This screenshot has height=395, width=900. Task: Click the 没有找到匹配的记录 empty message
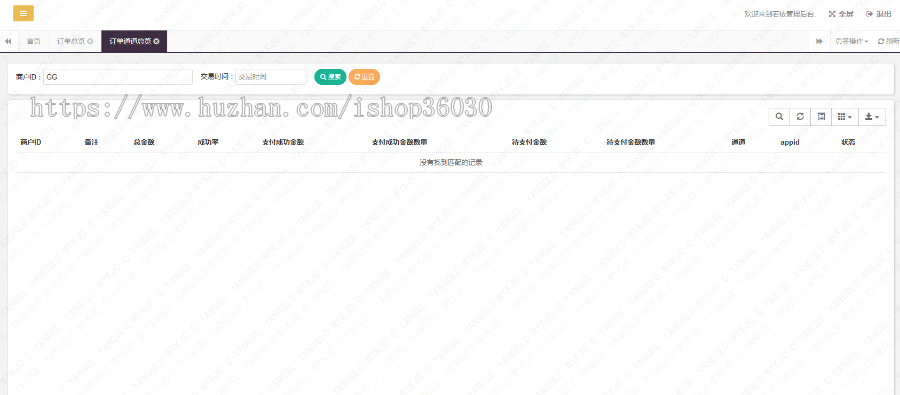pyautogui.click(x=451, y=162)
